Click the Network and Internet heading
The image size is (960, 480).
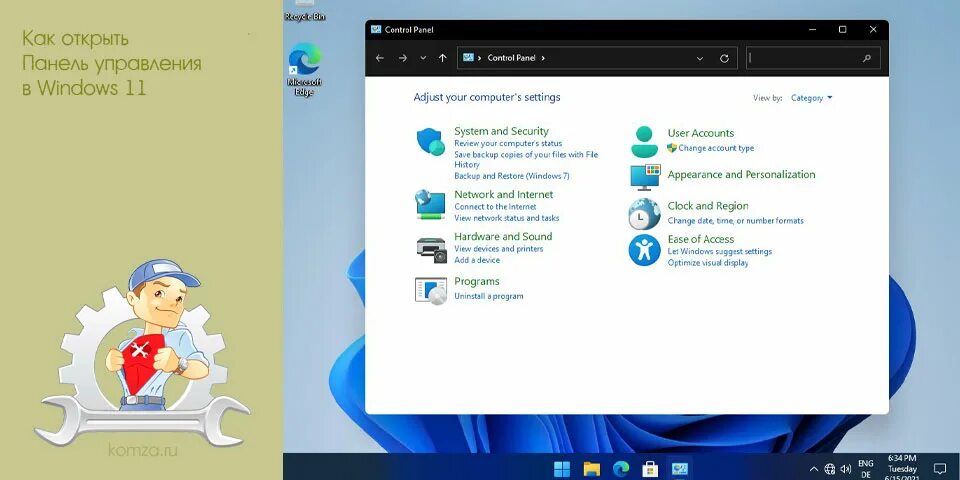[x=503, y=195]
